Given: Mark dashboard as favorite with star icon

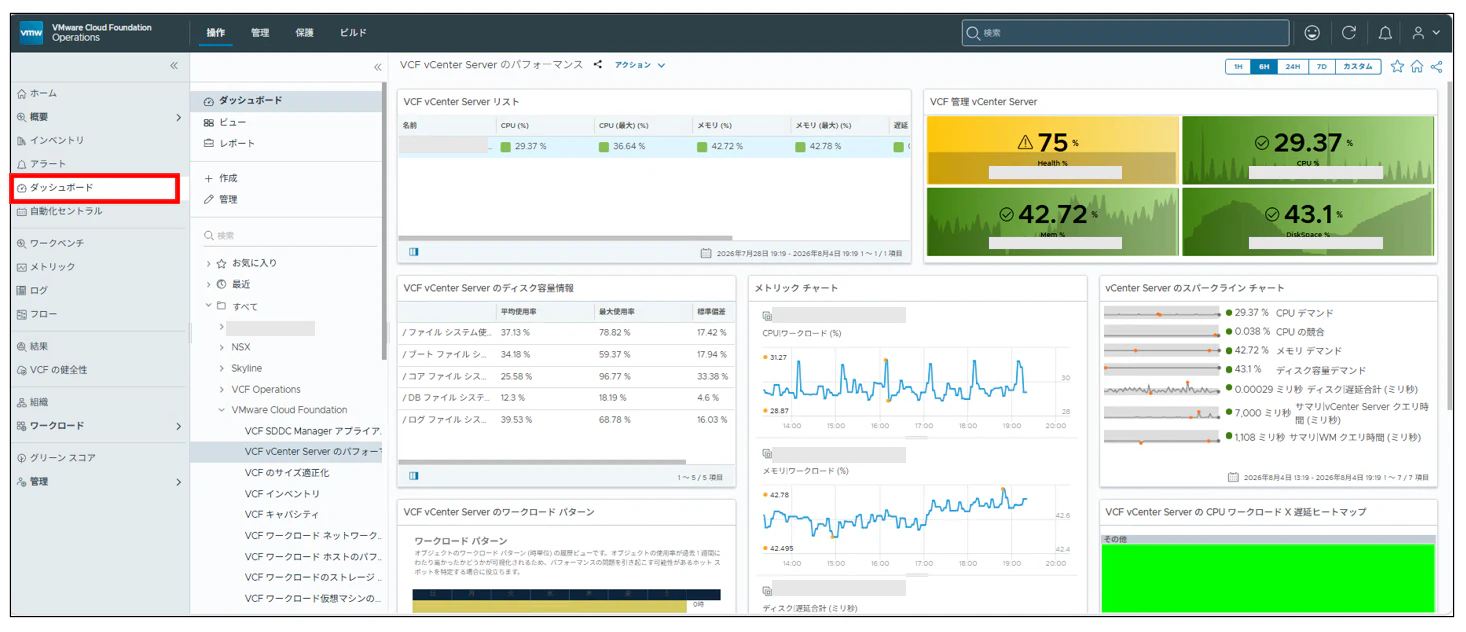Looking at the screenshot, I should click(1398, 67).
